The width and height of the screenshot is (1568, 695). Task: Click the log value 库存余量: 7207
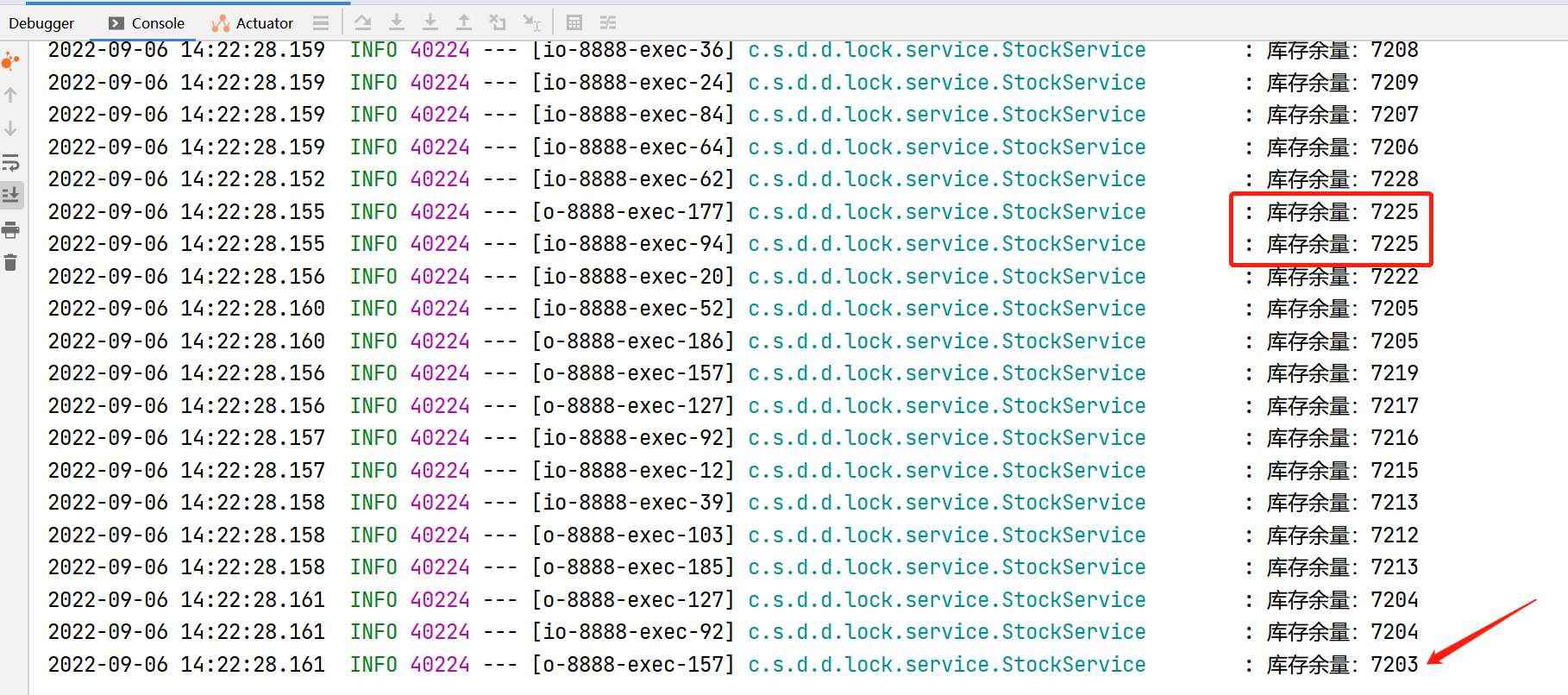coord(1342,115)
